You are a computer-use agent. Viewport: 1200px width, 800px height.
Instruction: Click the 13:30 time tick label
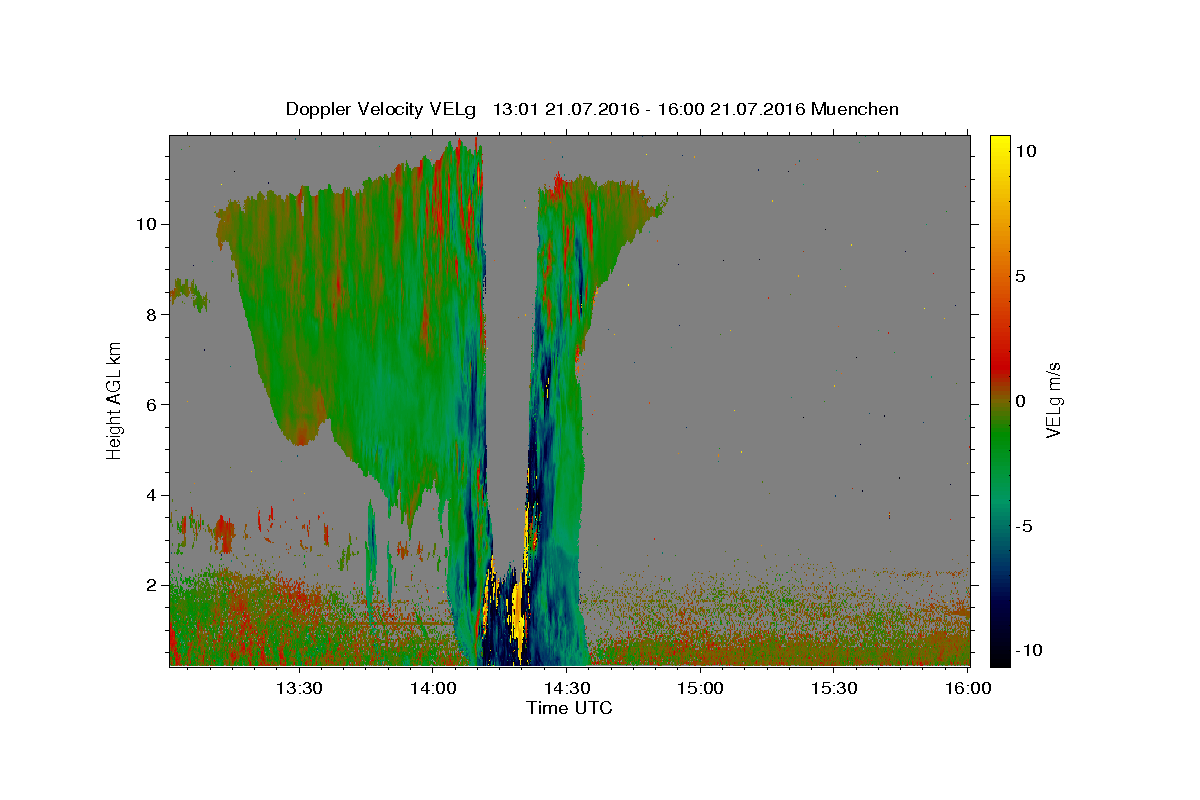click(299, 688)
